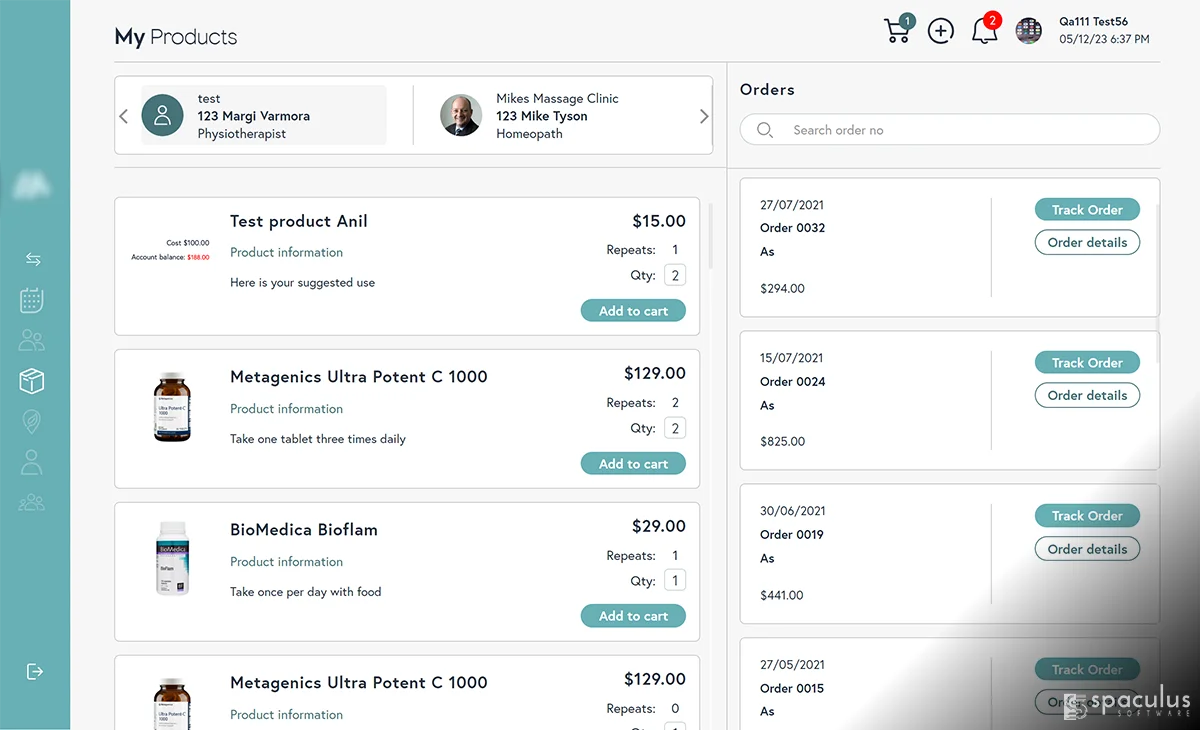Screen dimensions: 1200x730
Task: Click the search magnifier icon in Orders
Action: point(765,130)
